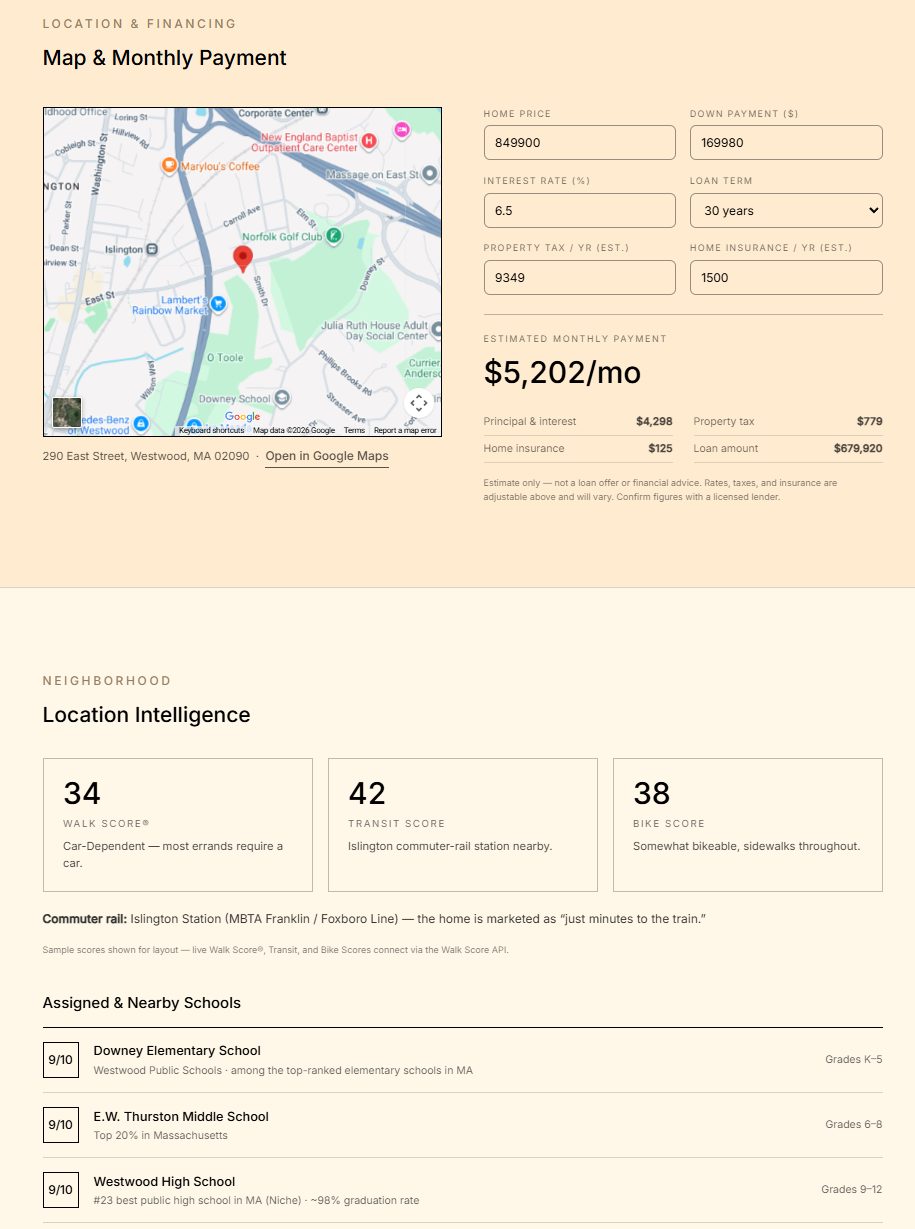This screenshot has width=915, height=1229.
Task: Click the Islington train station icon
Action: point(152,249)
